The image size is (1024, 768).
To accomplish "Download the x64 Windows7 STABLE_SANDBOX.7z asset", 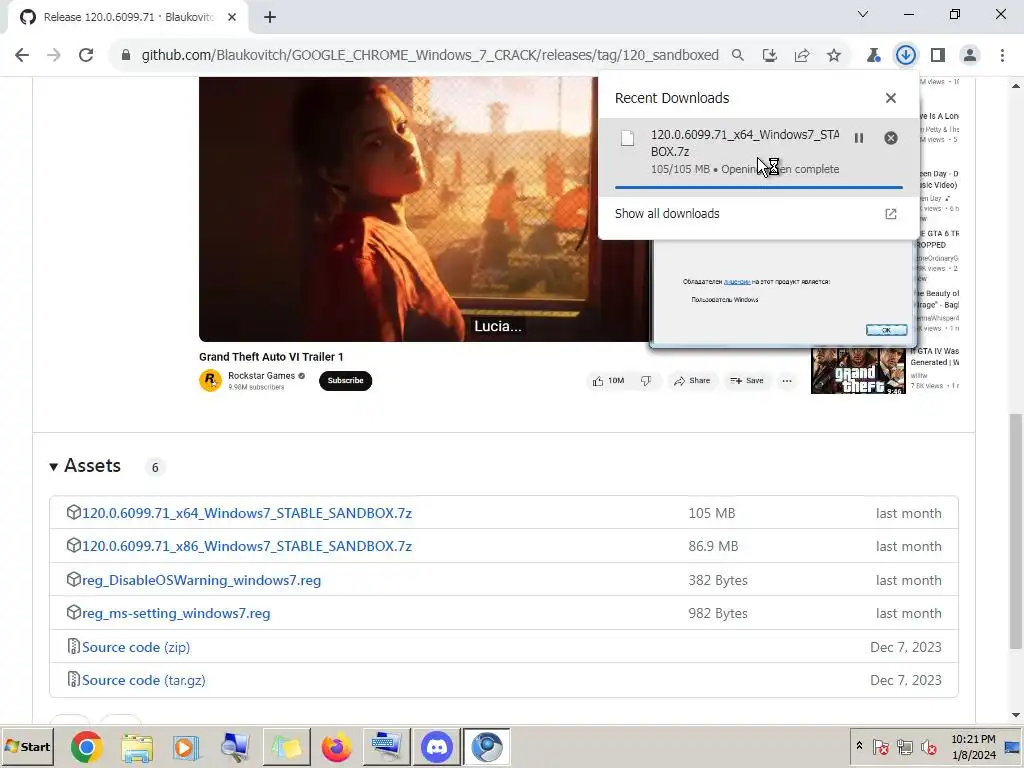I will click(x=247, y=513).
